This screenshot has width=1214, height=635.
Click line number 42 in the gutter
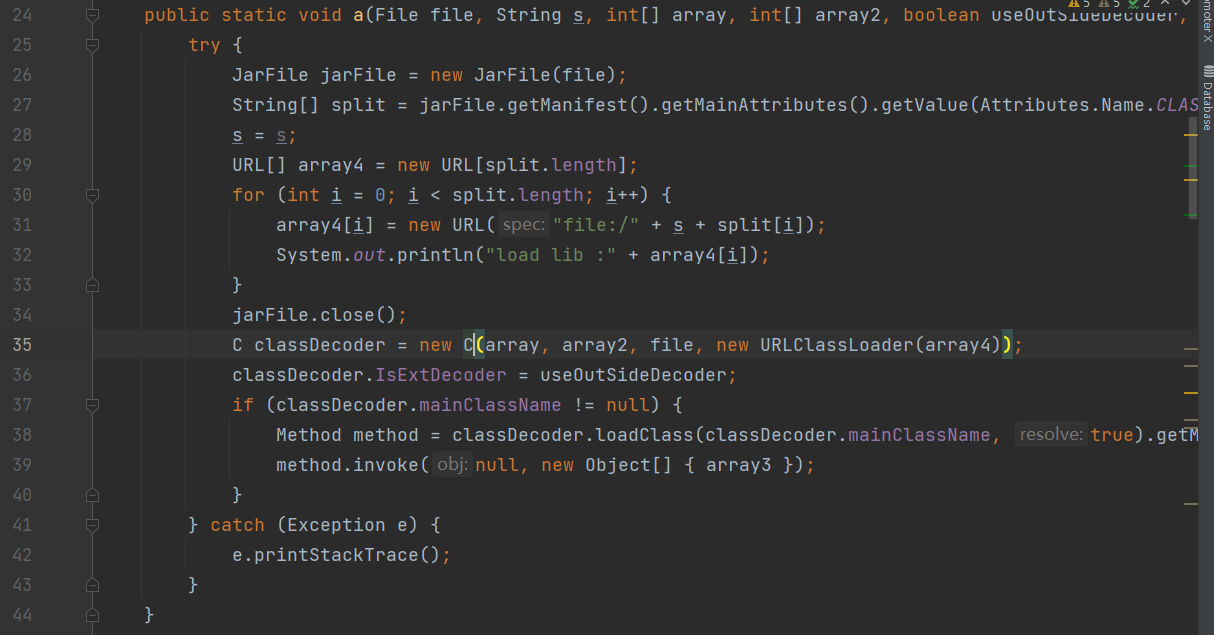click(x=21, y=555)
